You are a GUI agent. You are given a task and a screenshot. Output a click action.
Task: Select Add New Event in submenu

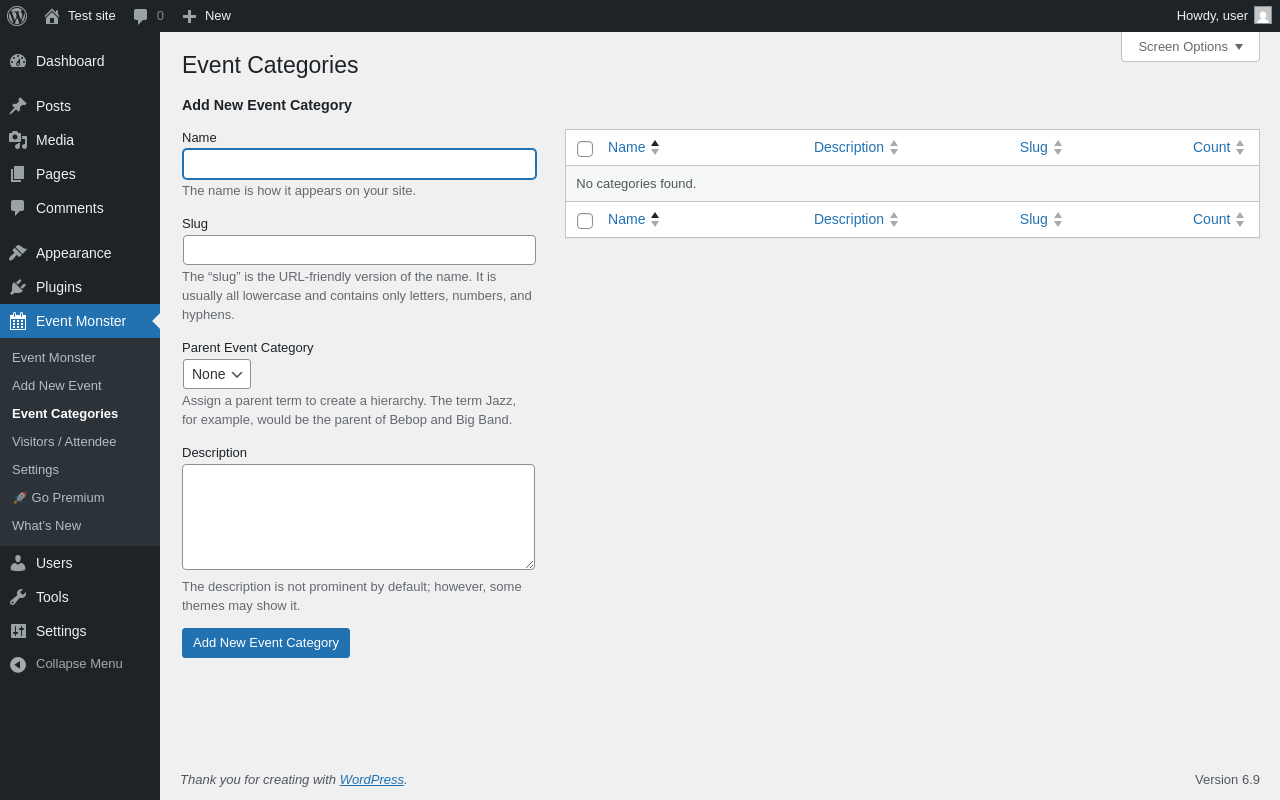pos(57,385)
